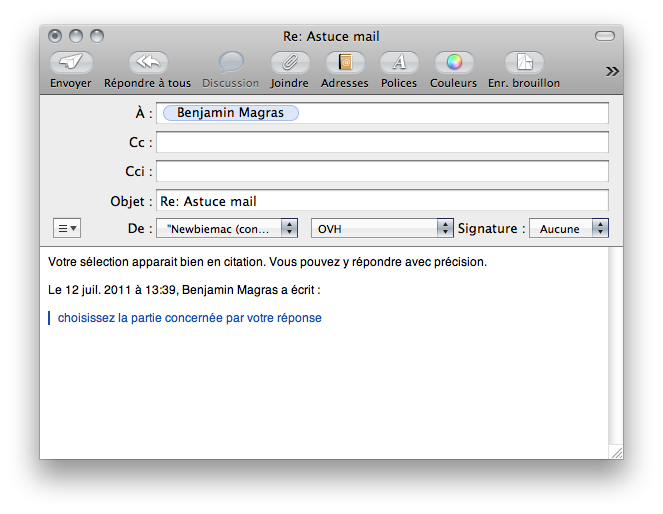
Task: Open the Discussion speech bubble
Action: point(231,62)
